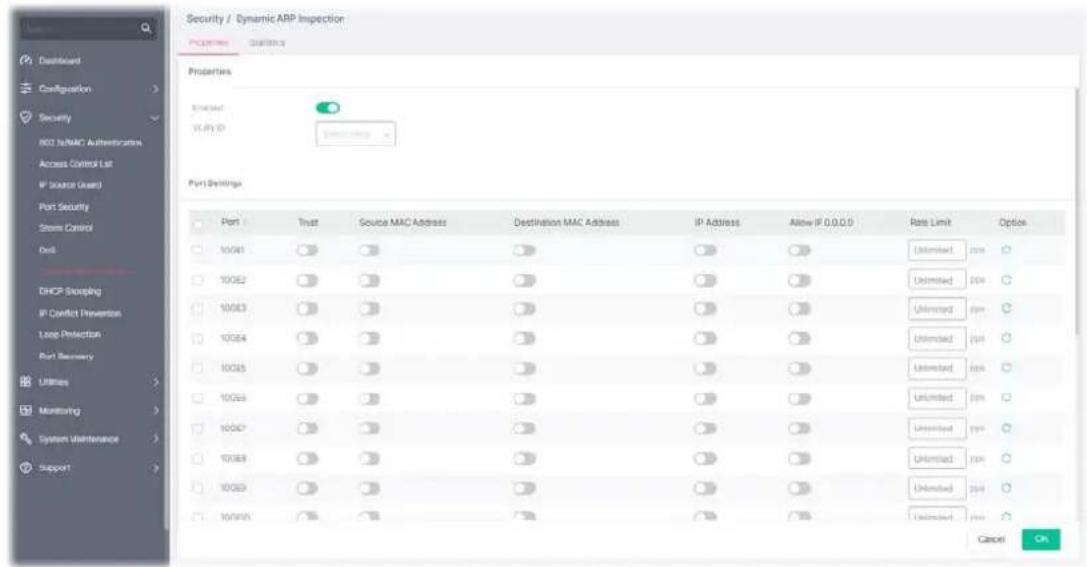Open Access Control List menu item
This screenshot has width=1087, height=567.
[x=76, y=164]
